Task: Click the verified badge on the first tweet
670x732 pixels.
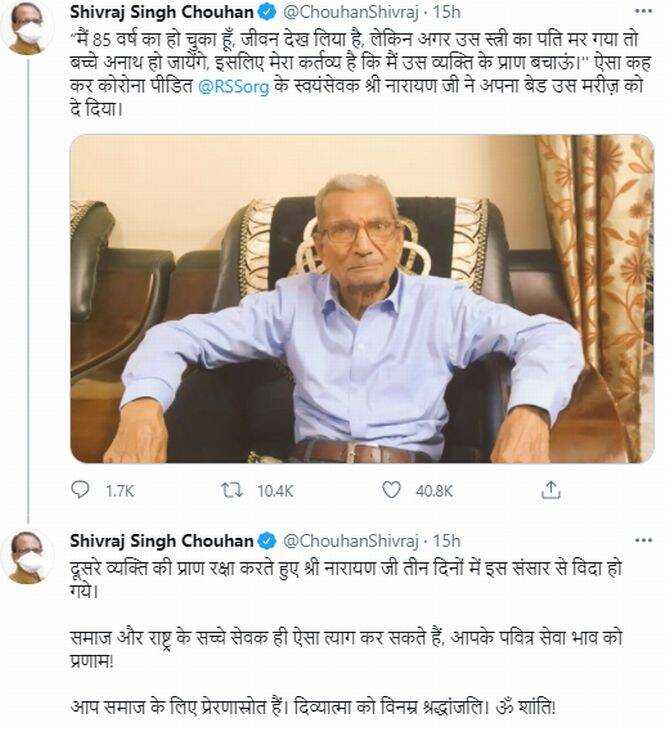Action: [265, 14]
